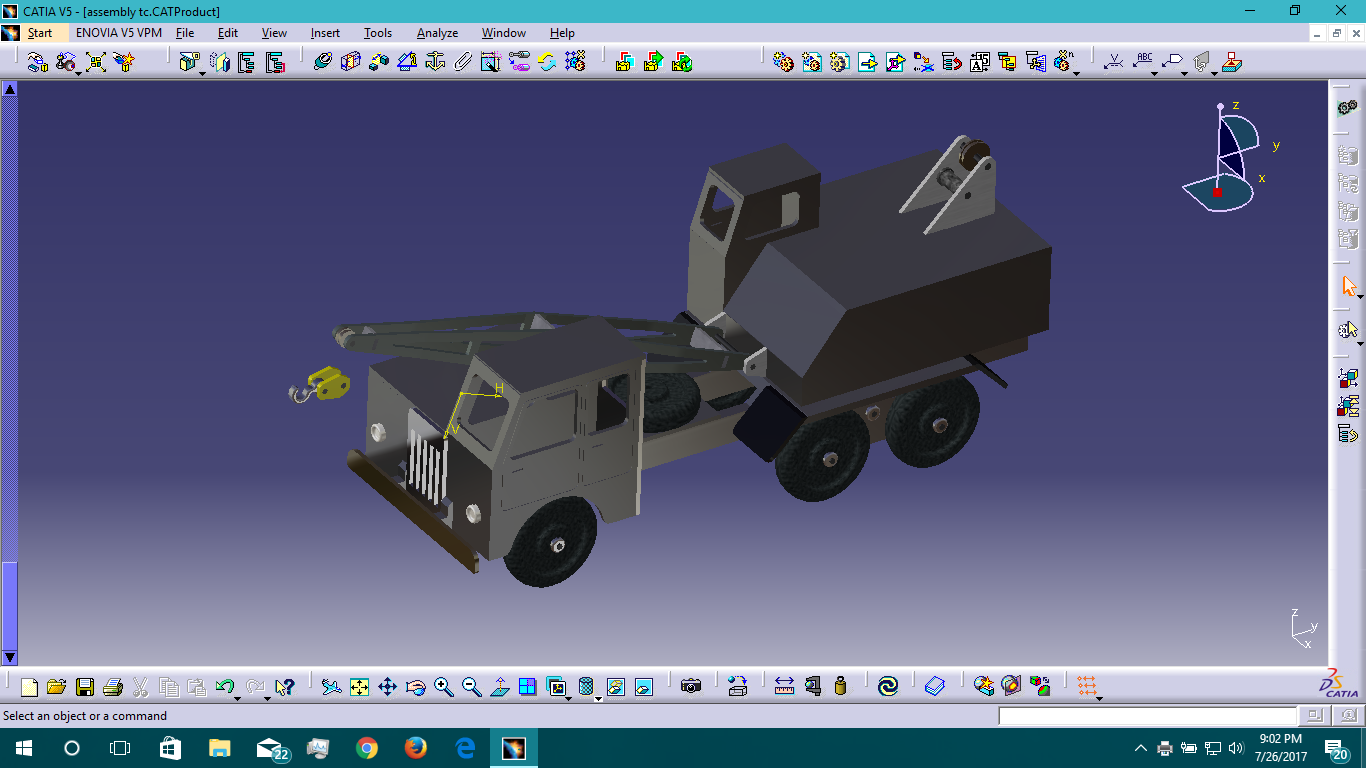Open Firefox from the Windows taskbar
The height and width of the screenshot is (768, 1366).
coord(415,748)
